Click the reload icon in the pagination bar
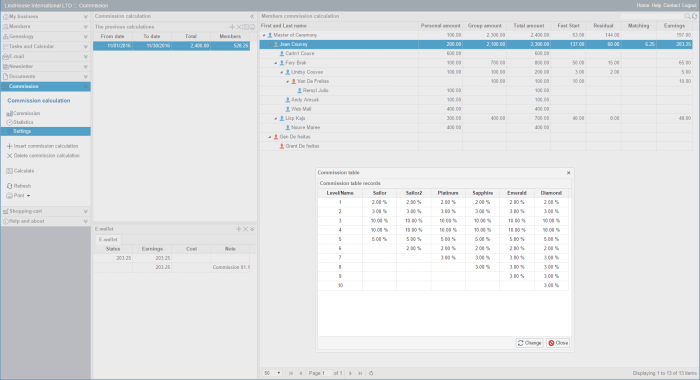This screenshot has height=380, width=700. [x=371, y=373]
